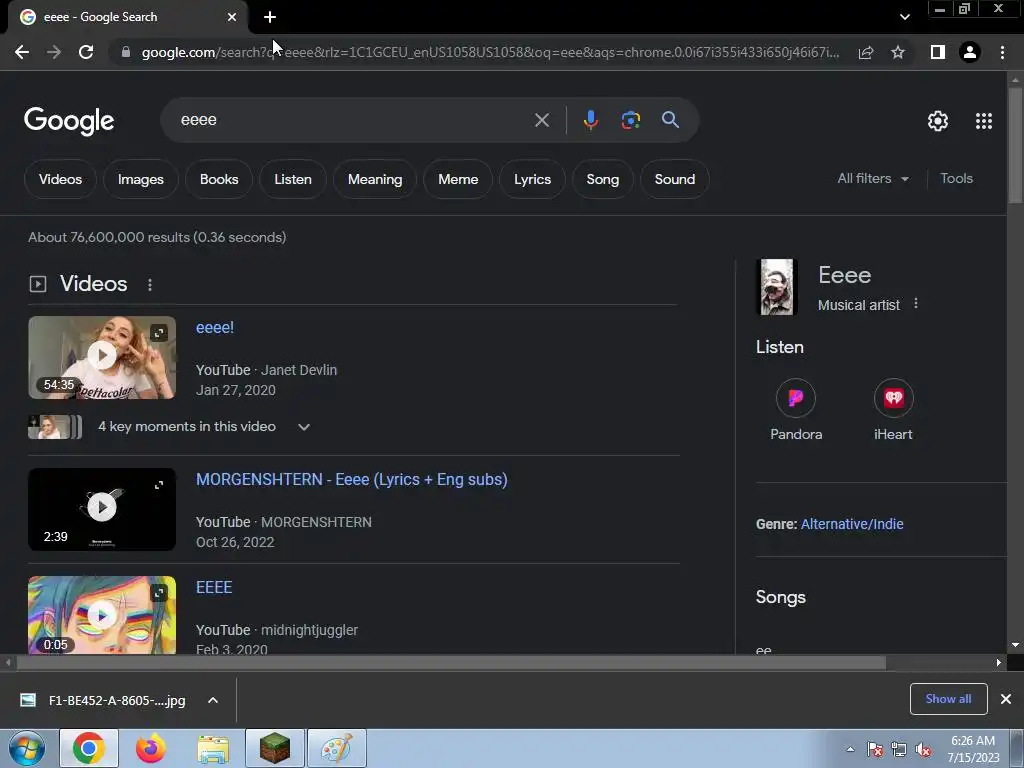Submit search with the magnifier icon
The image size is (1024, 768).
pyautogui.click(x=671, y=120)
